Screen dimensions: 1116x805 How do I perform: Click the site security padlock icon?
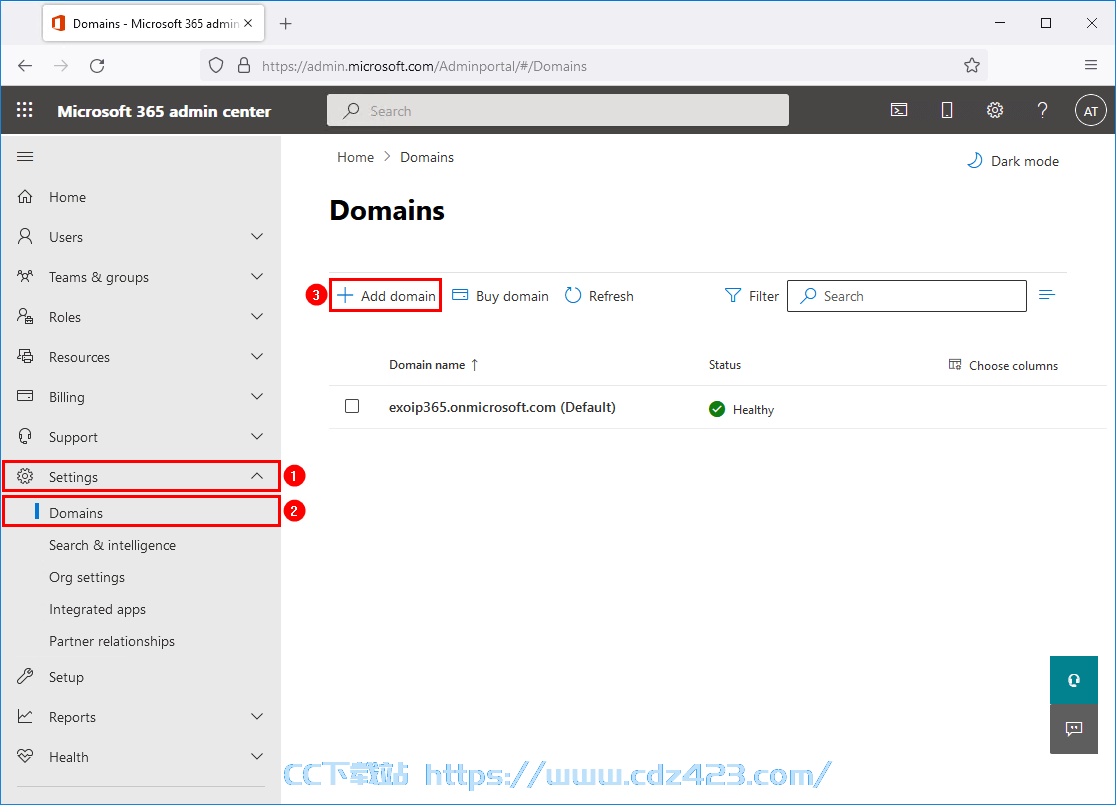pos(243,66)
